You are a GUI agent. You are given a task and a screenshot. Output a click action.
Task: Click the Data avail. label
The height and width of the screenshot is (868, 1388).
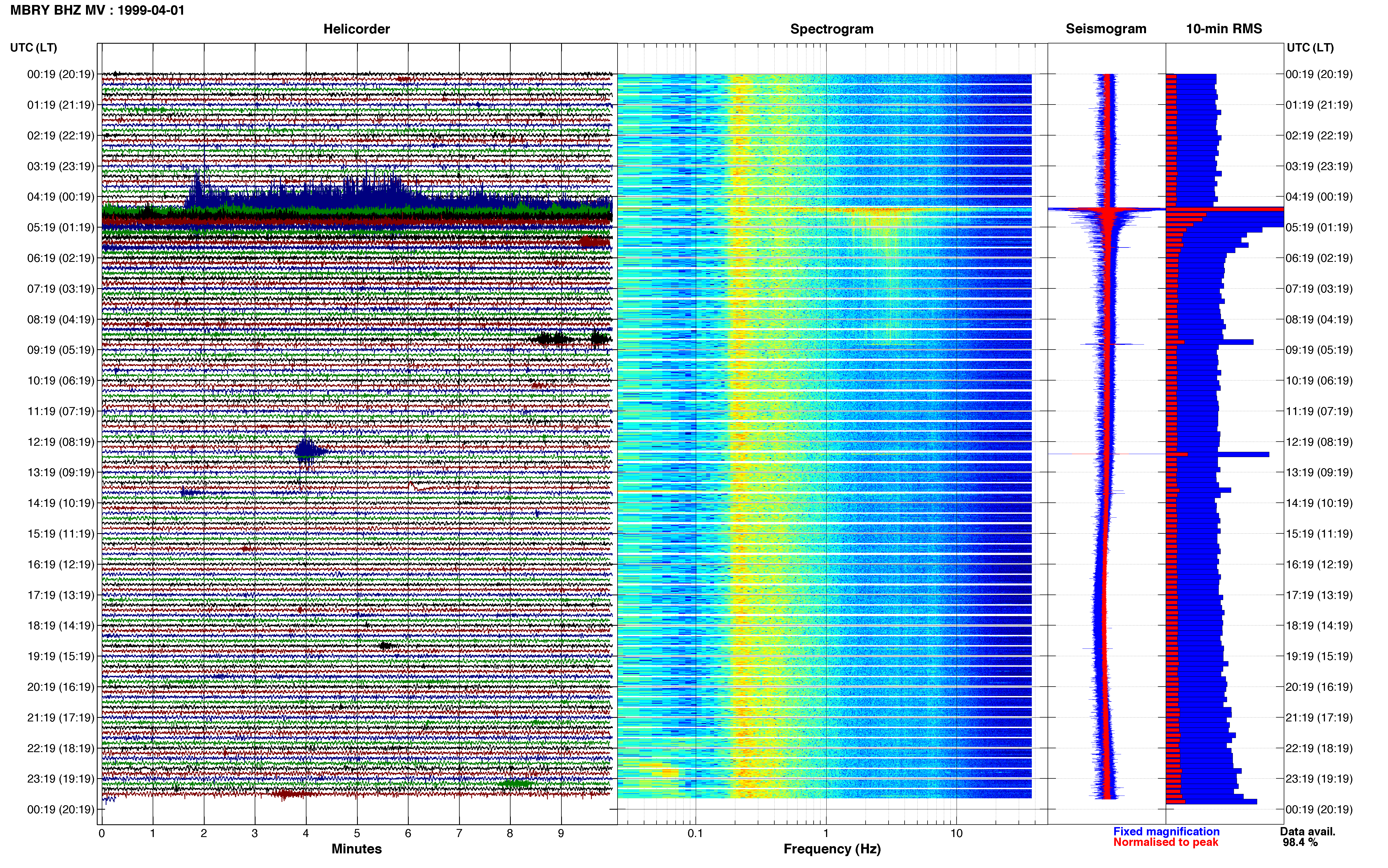(x=1308, y=831)
